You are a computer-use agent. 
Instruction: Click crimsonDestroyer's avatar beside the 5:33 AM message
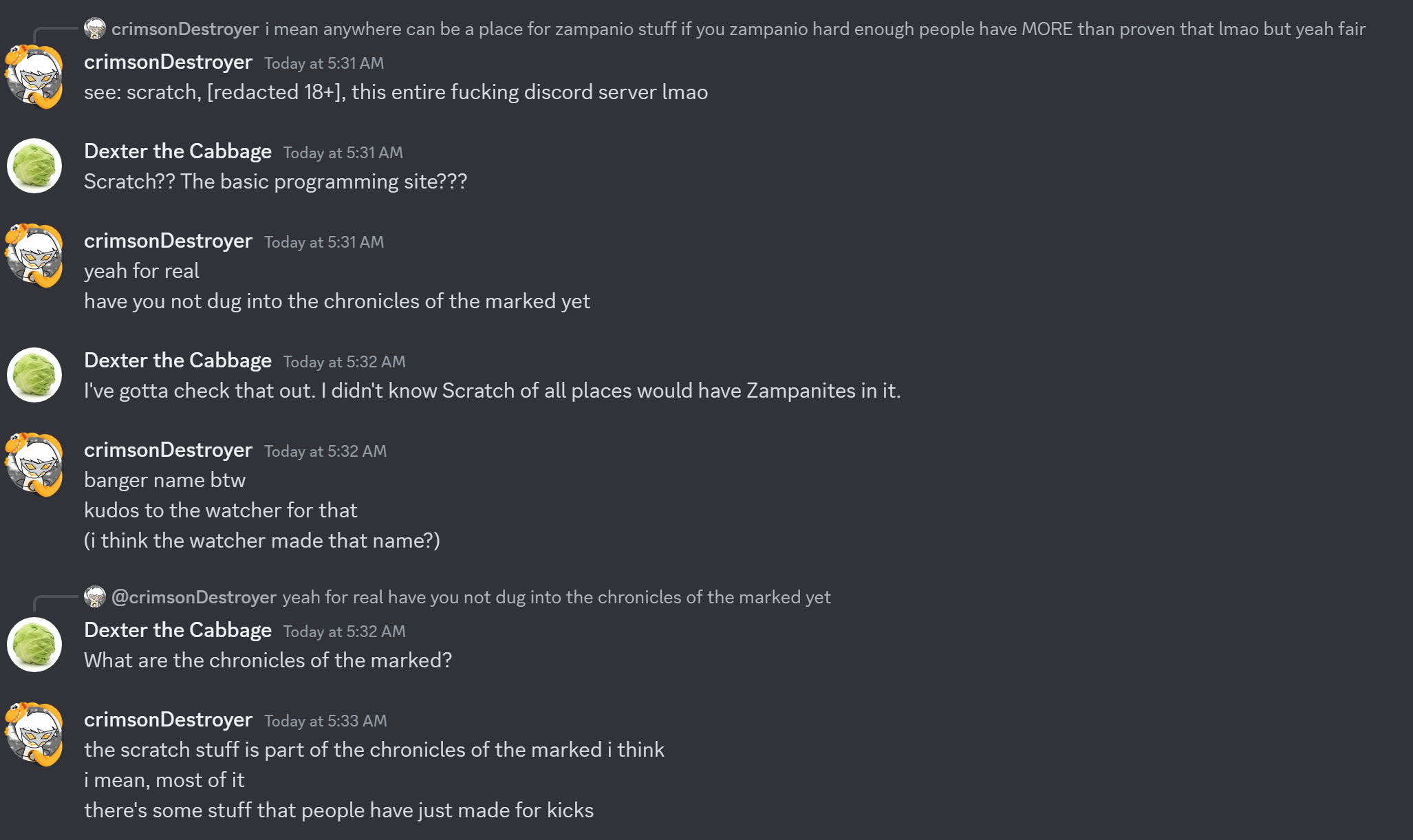click(x=34, y=734)
